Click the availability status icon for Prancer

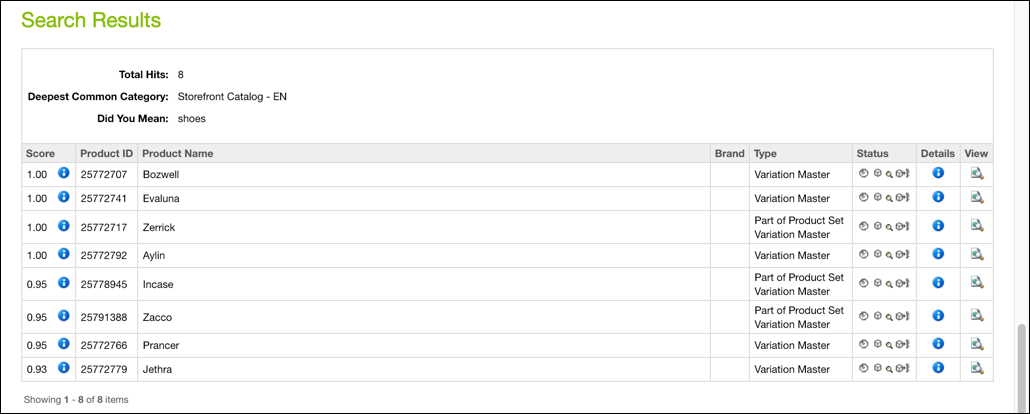876,345
